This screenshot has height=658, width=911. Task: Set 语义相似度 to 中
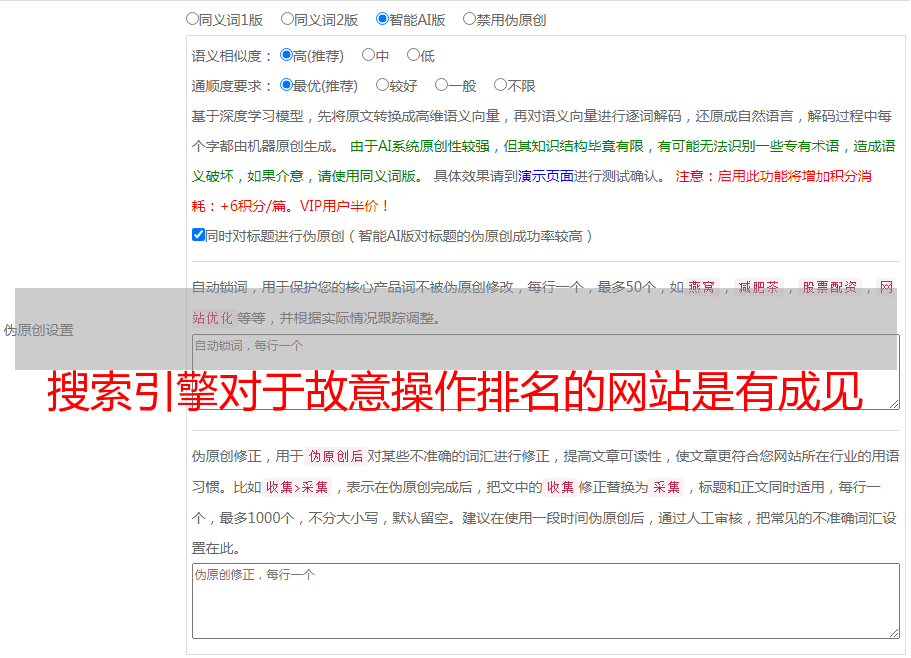[368, 55]
